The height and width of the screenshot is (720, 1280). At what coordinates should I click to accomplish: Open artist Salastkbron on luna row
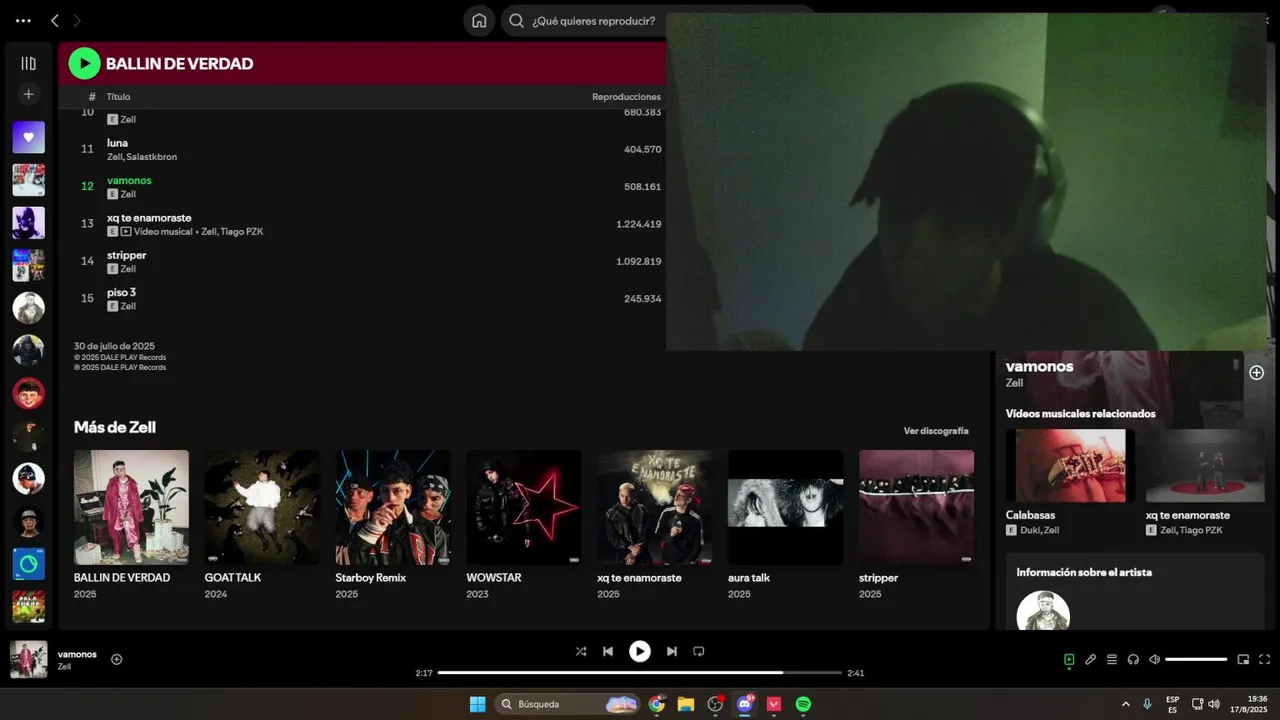point(152,157)
